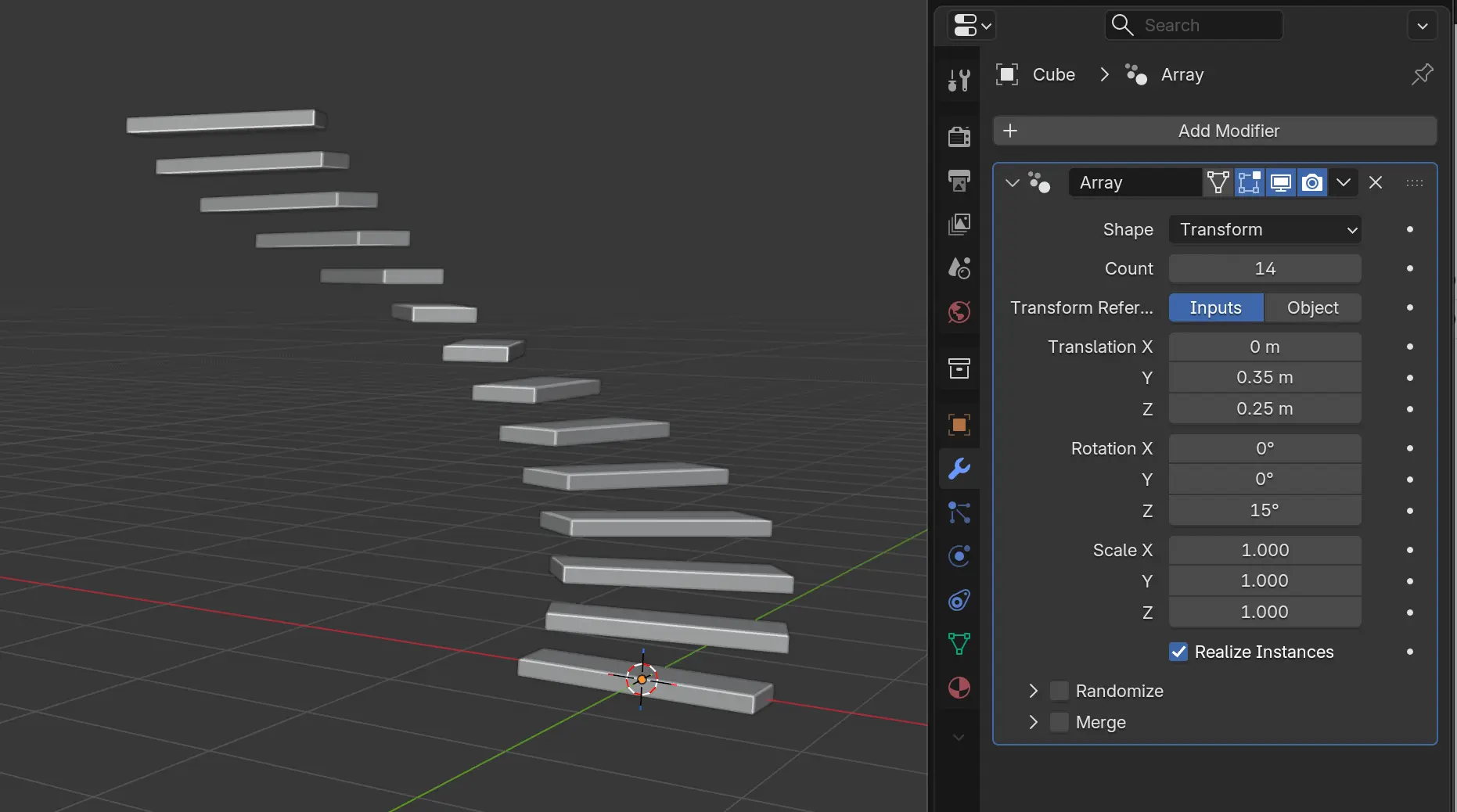Screen dimensions: 1457x812
Task: Enable the Merge checkbox
Action: coord(1059,722)
